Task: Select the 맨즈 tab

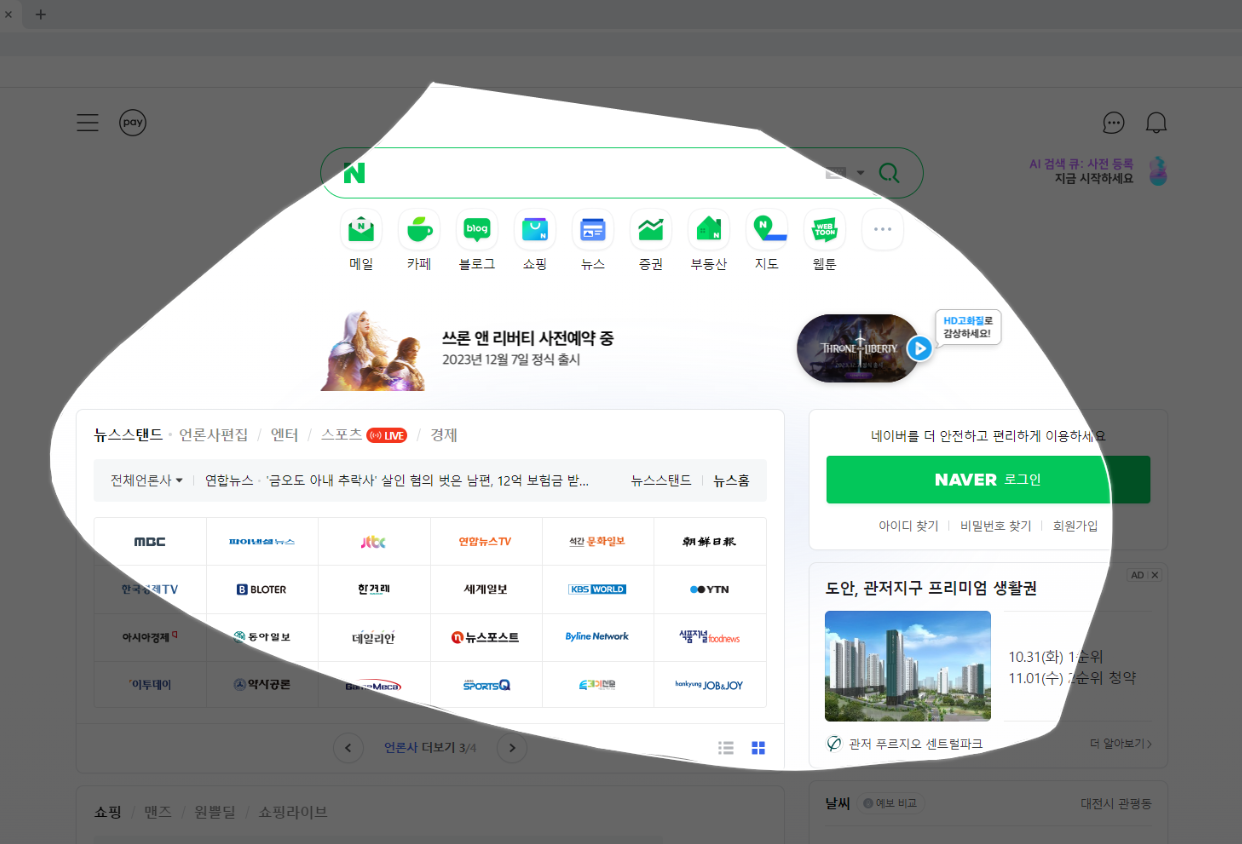Action: (158, 812)
